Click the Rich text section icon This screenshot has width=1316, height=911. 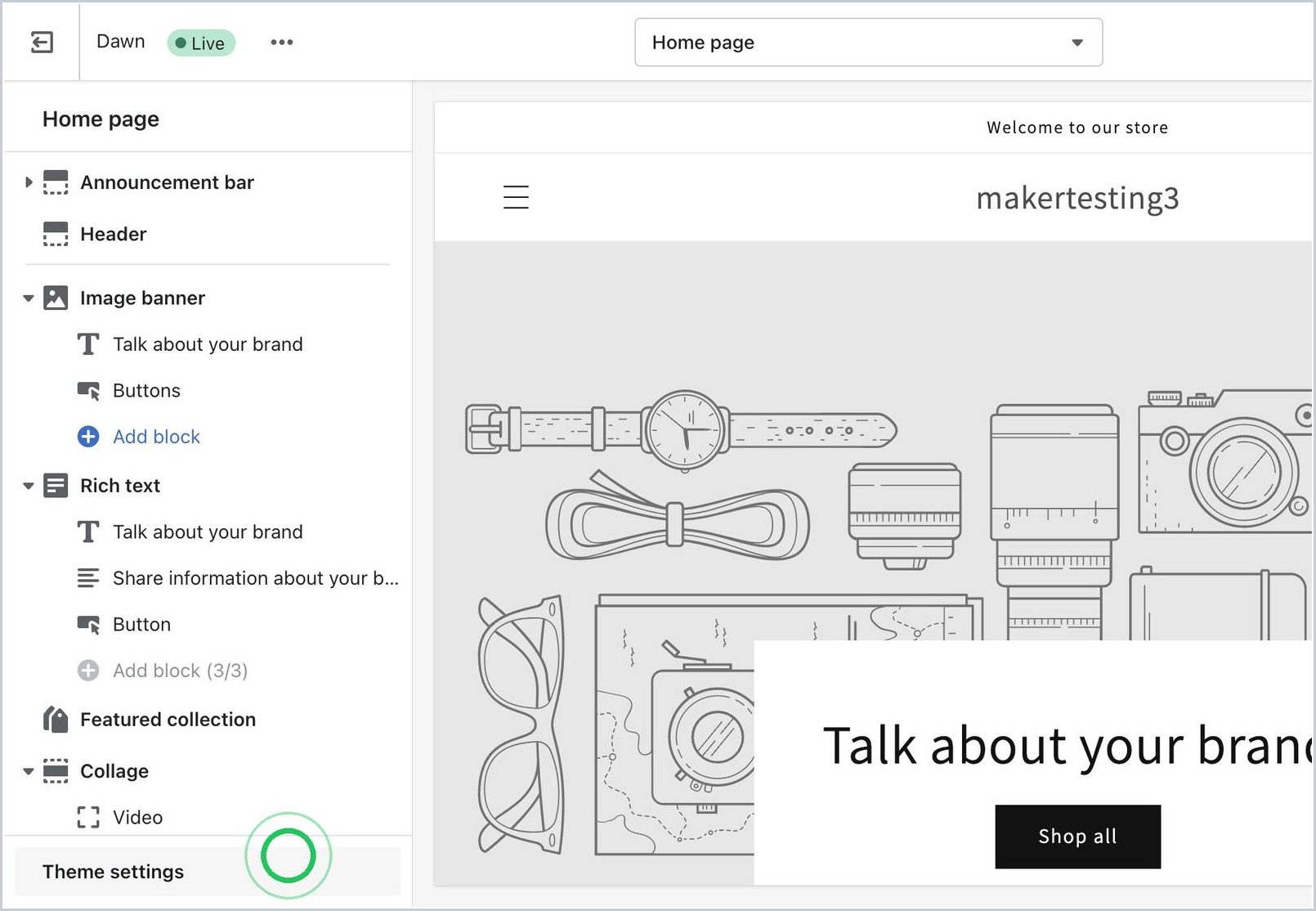click(x=56, y=486)
